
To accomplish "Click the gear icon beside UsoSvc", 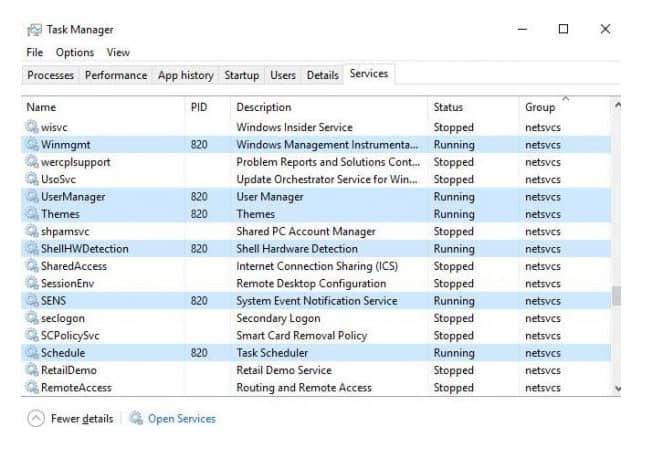I will pyautogui.click(x=32, y=179).
